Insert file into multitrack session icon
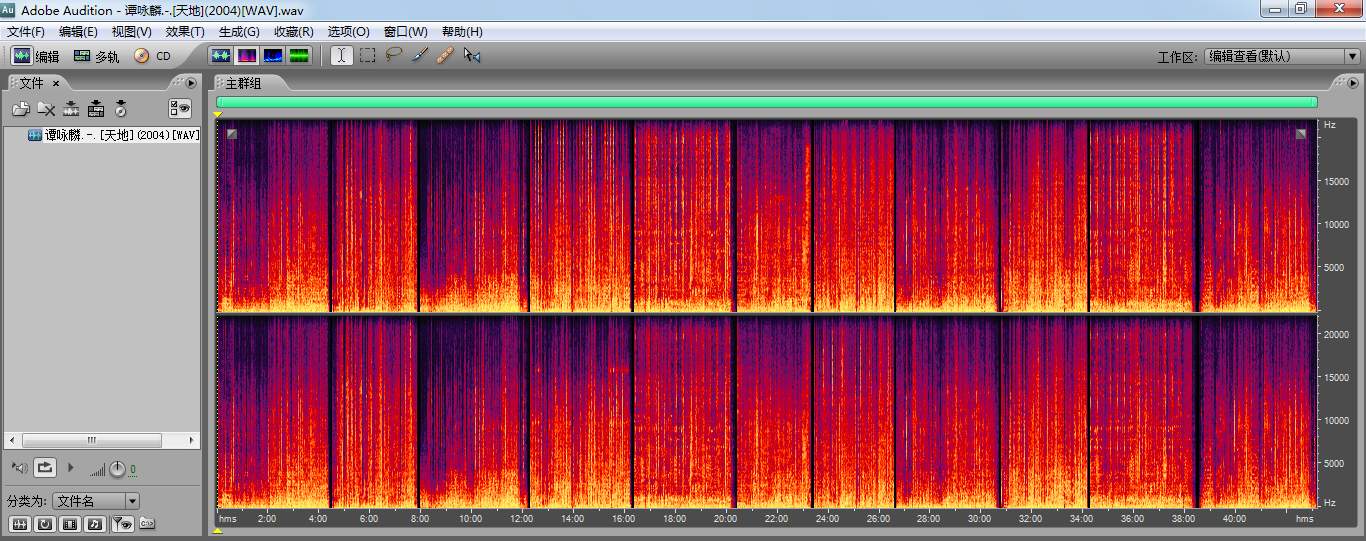 (x=96, y=109)
